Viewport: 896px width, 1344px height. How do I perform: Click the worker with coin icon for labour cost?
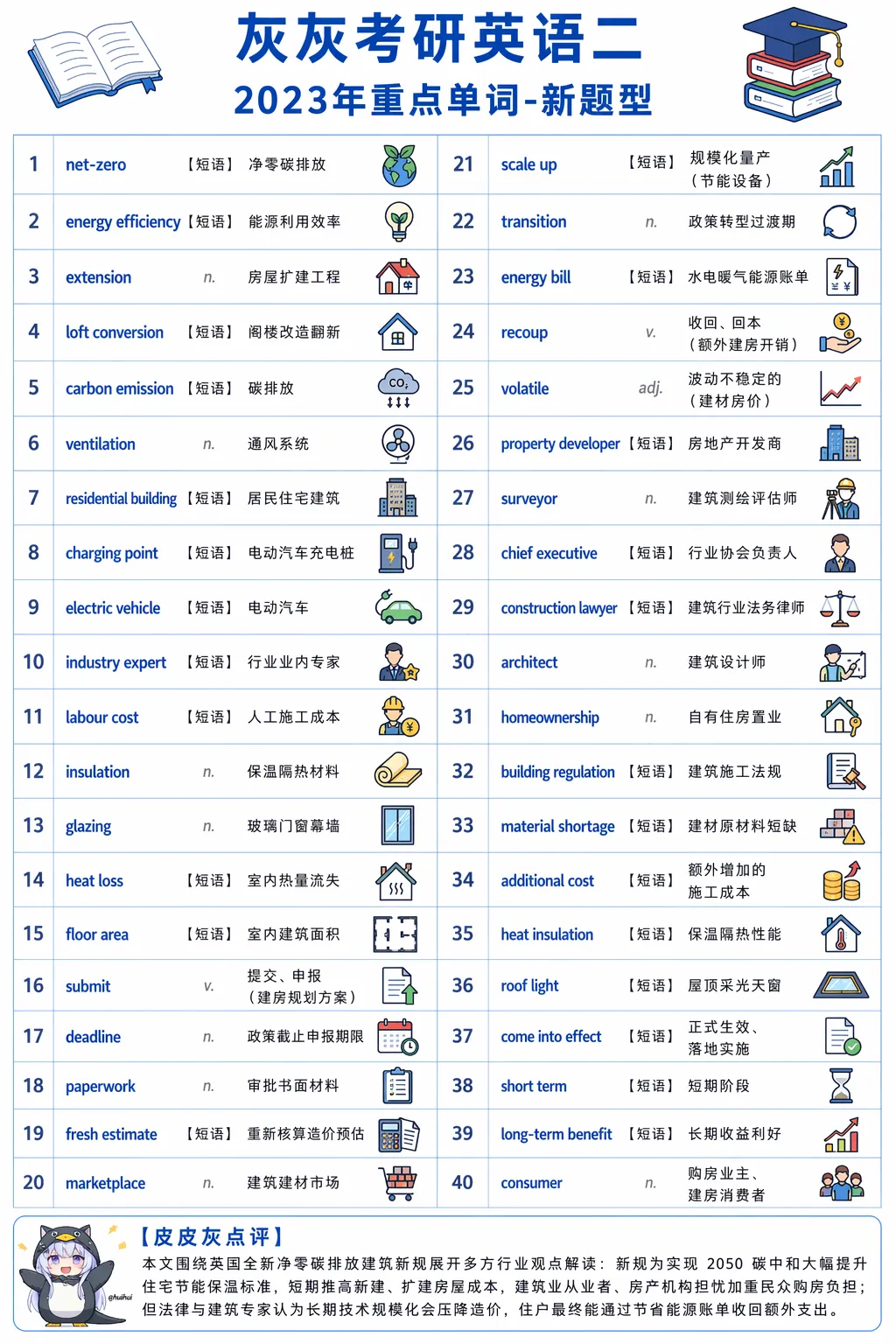coord(399,717)
